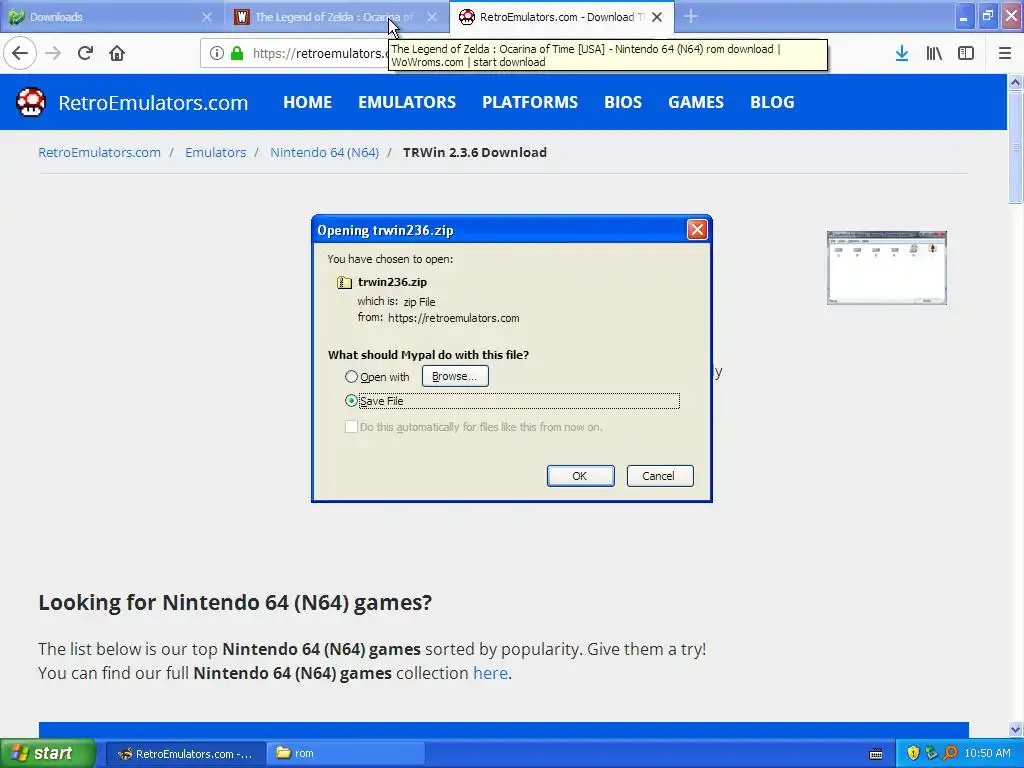1024x768 pixels.
Task: Click the forward navigation arrow
Action: click(53, 53)
